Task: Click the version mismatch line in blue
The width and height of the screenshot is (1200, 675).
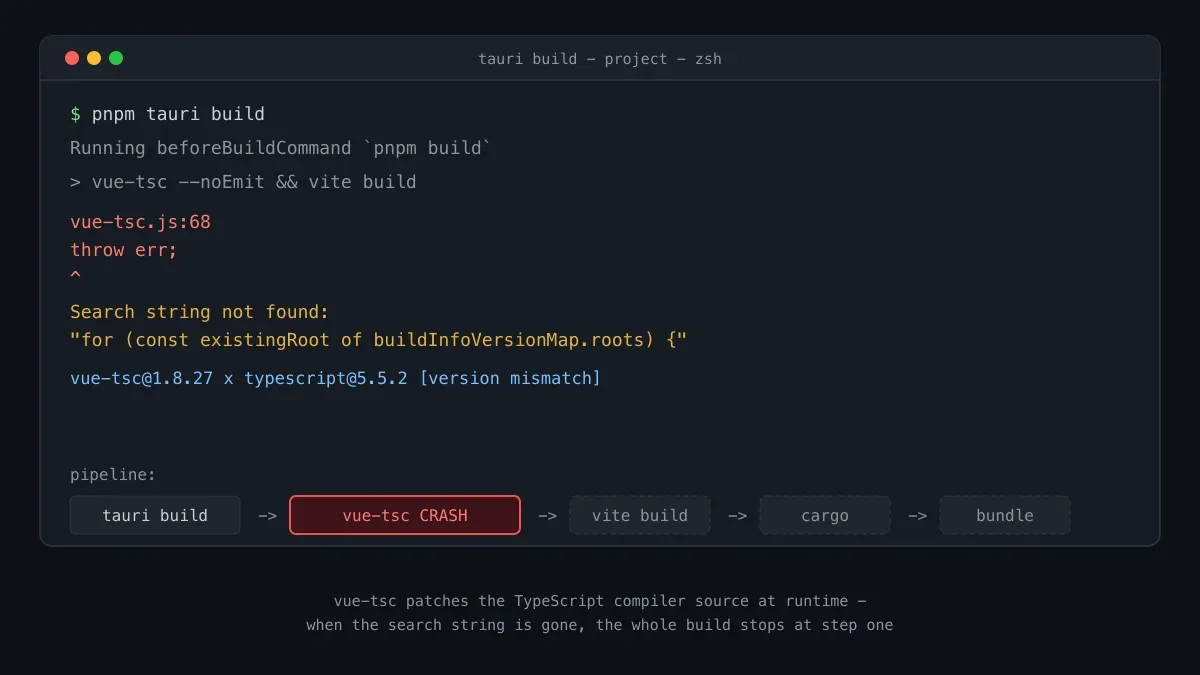Action: (335, 378)
